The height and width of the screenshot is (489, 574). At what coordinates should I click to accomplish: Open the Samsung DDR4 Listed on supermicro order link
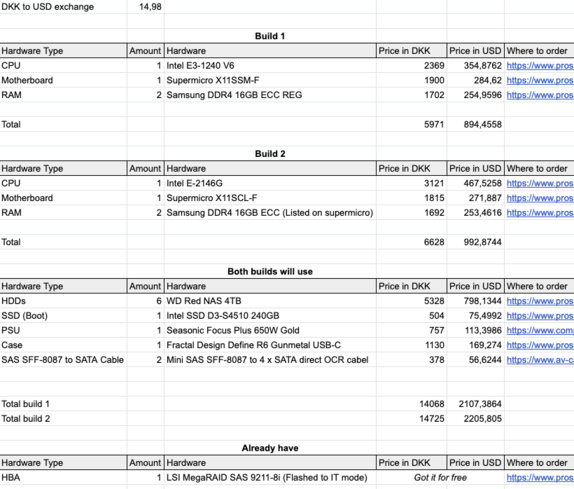(540, 213)
